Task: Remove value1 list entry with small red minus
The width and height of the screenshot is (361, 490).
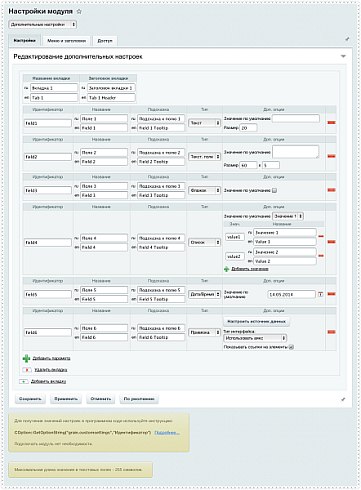Action: click(321, 236)
